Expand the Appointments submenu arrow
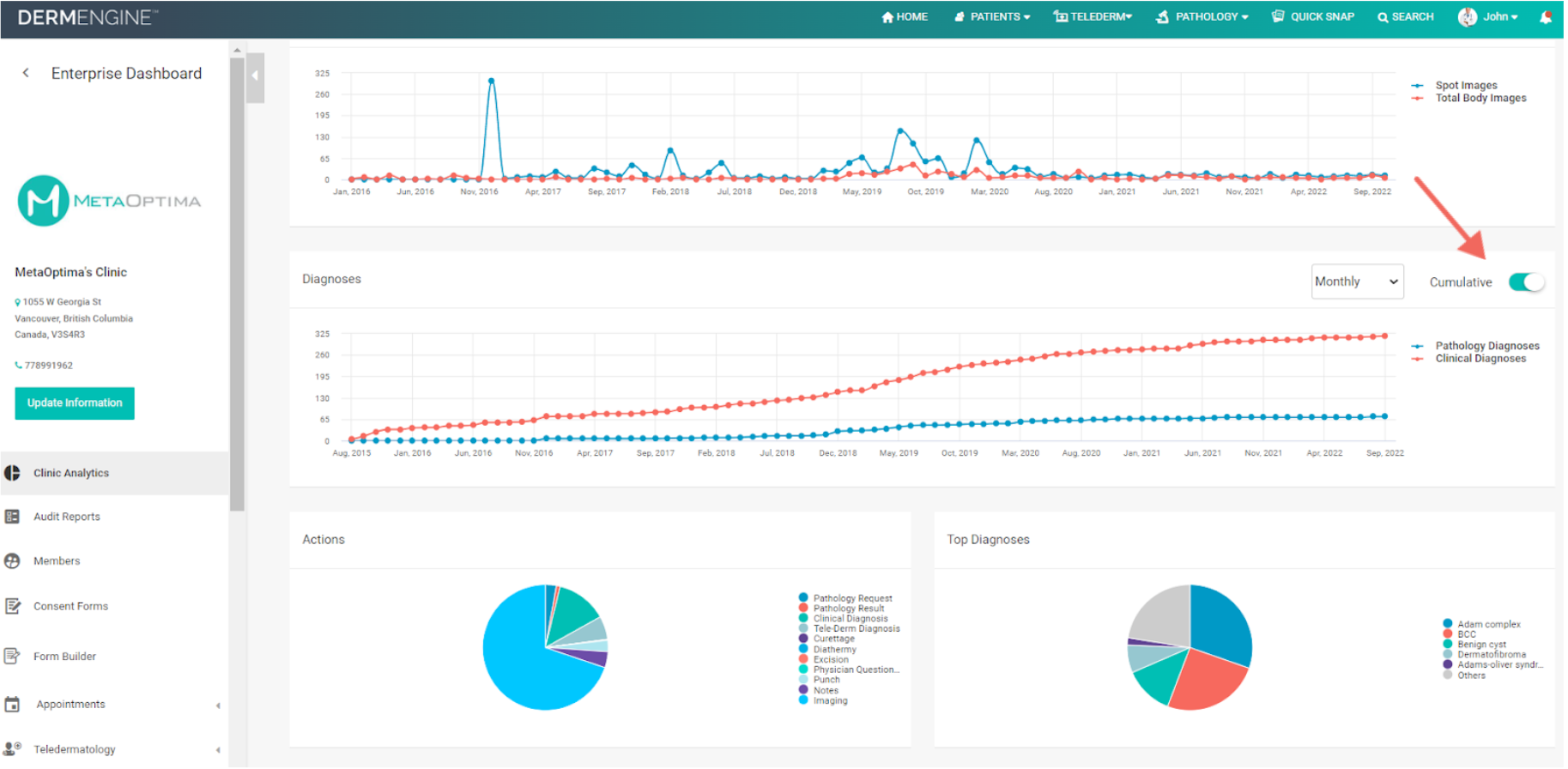1568x769 pixels. coord(218,705)
